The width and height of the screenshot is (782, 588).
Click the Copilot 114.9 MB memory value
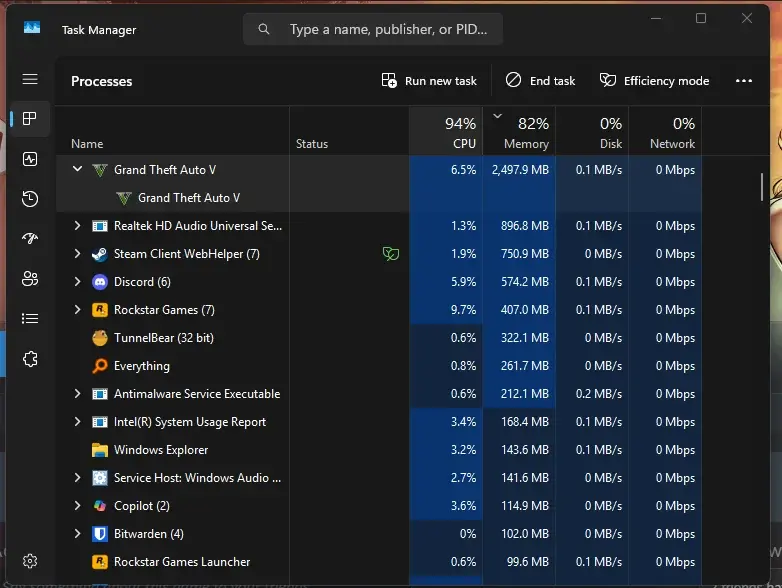click(x=525, y=506)
